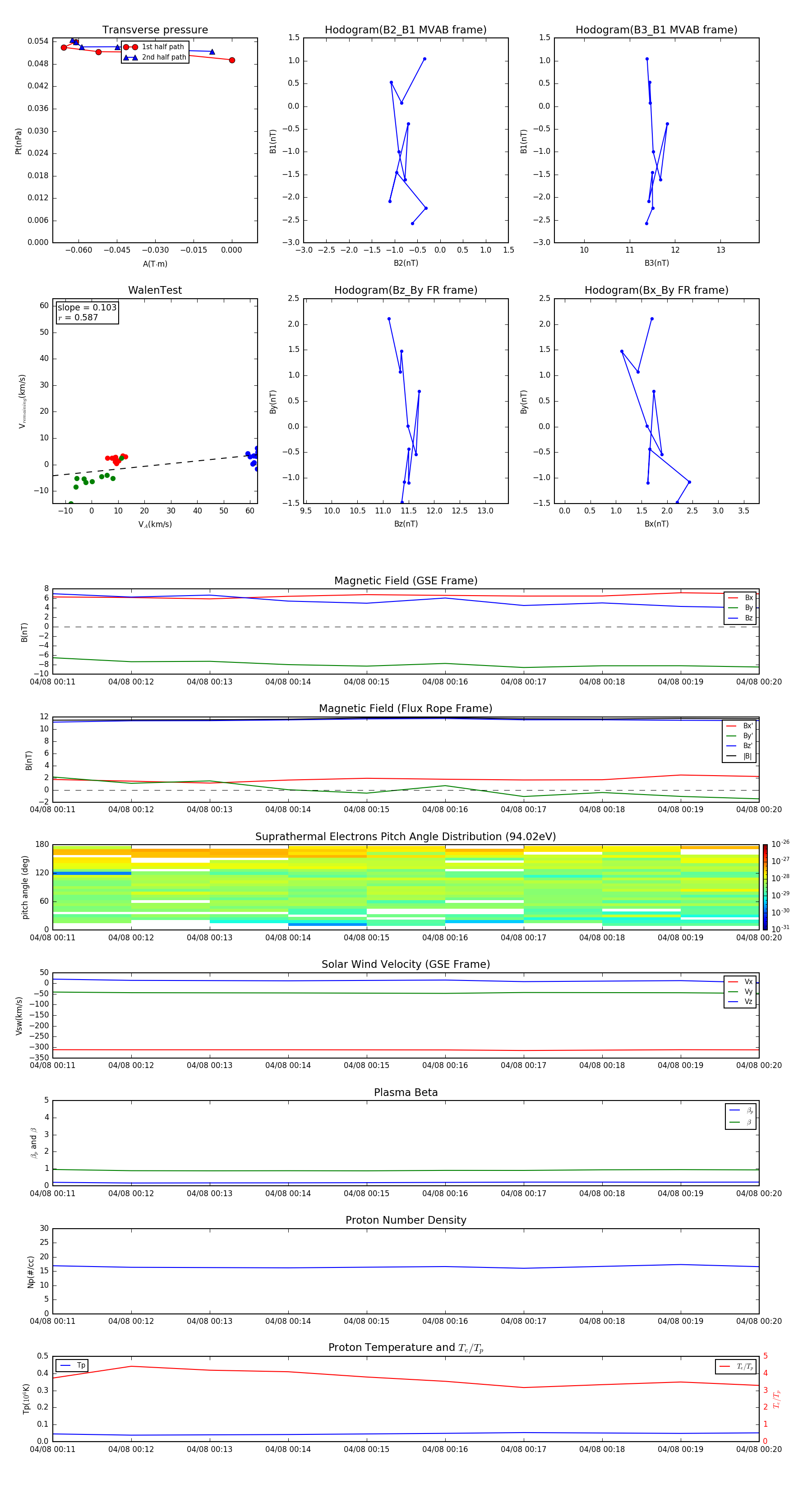Click the "Magnetic Field (Flux Rope Frame)" title

click(406, 709)
